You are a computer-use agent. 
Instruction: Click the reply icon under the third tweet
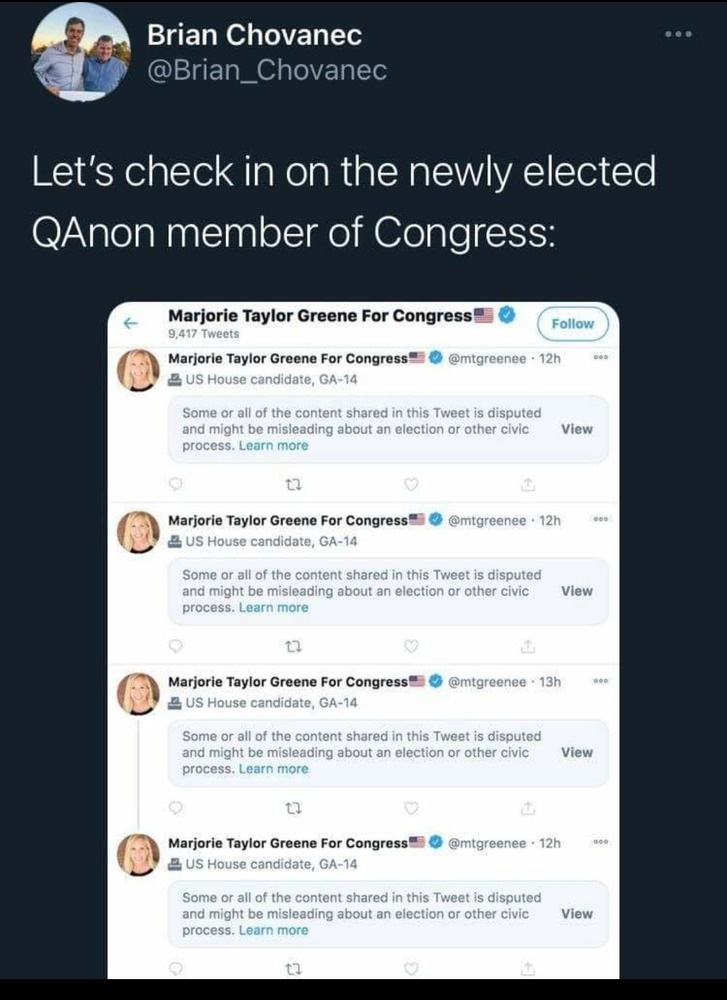click(176, 807)
